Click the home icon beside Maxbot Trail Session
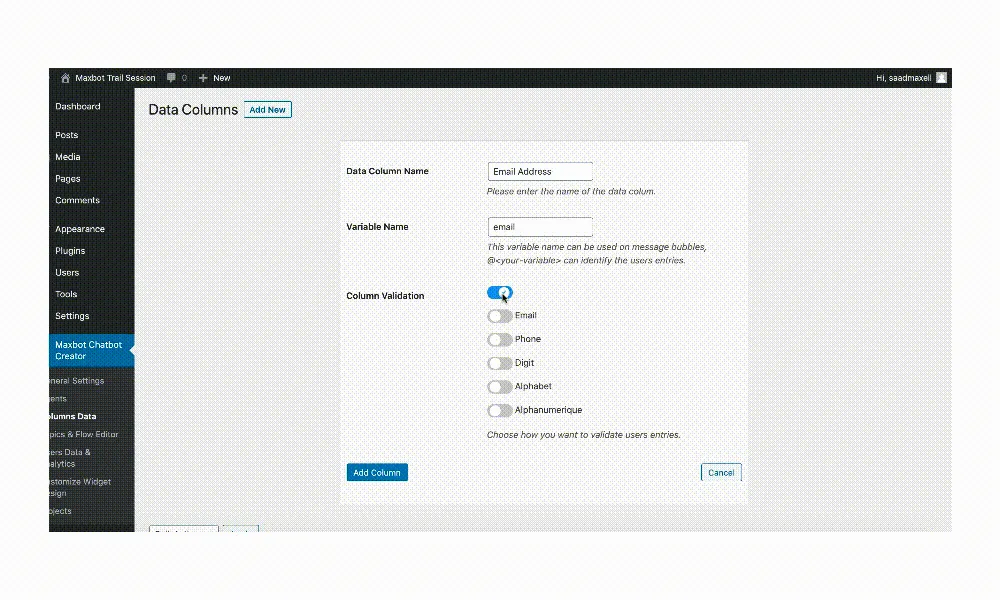Screen dimensions: 1000x600 [65, 78]
